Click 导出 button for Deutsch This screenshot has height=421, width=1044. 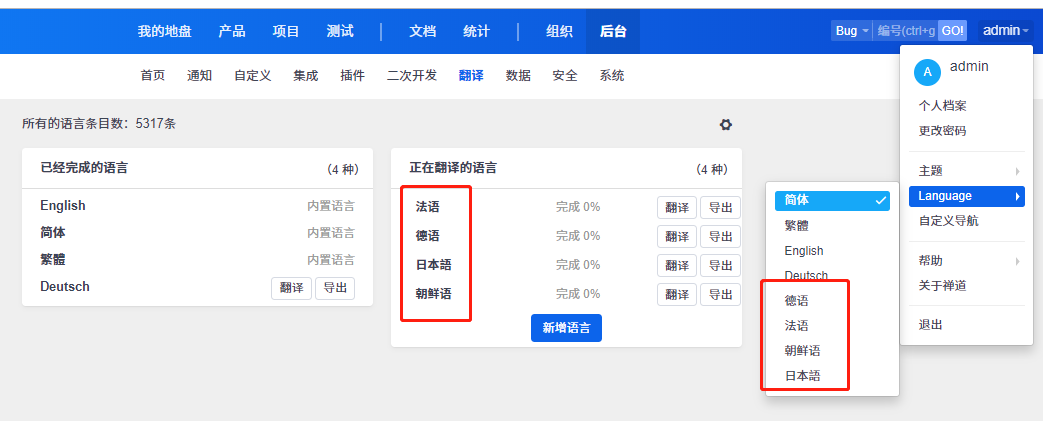[335, 288]
